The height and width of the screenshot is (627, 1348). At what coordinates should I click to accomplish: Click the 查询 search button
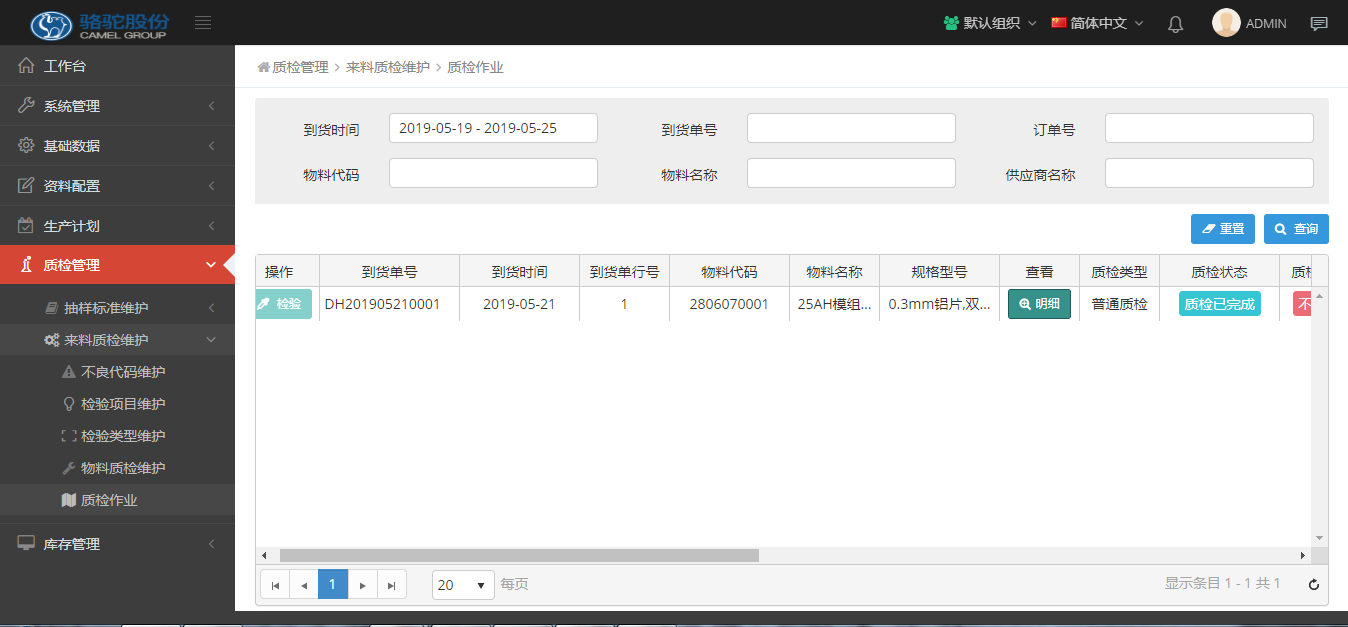point(1296,229)
